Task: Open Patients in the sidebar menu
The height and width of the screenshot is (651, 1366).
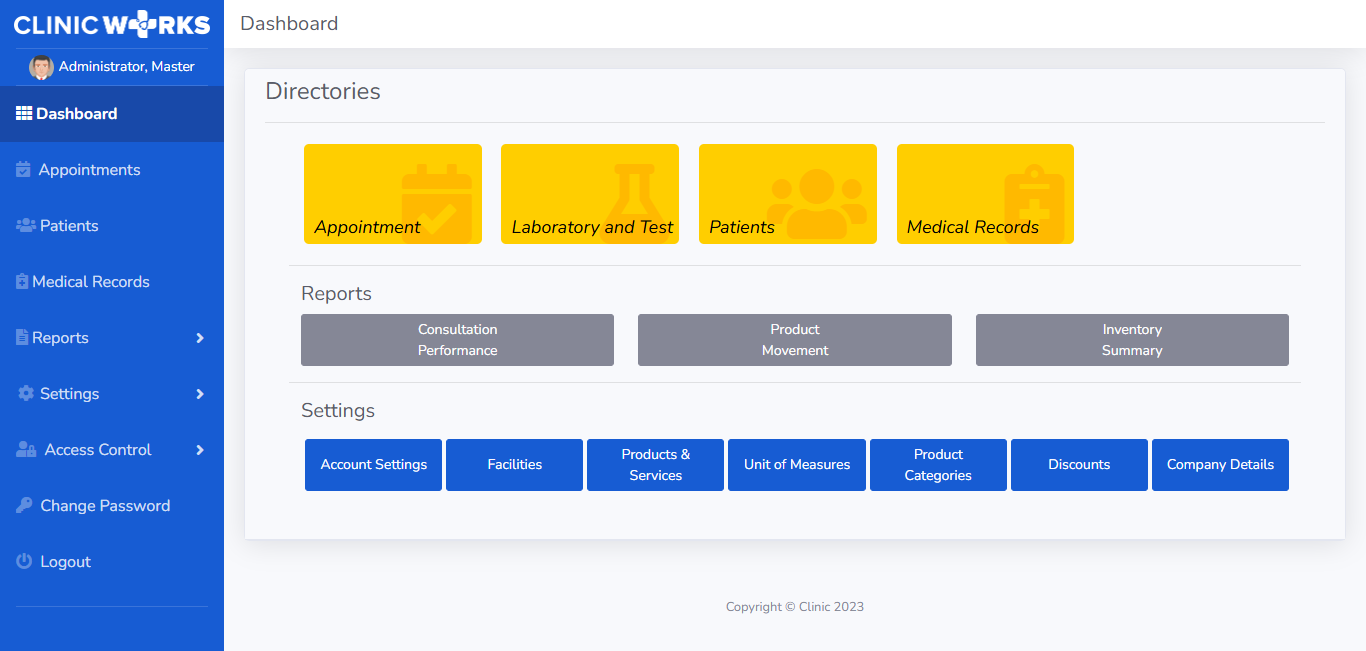Action: [112, 226]
